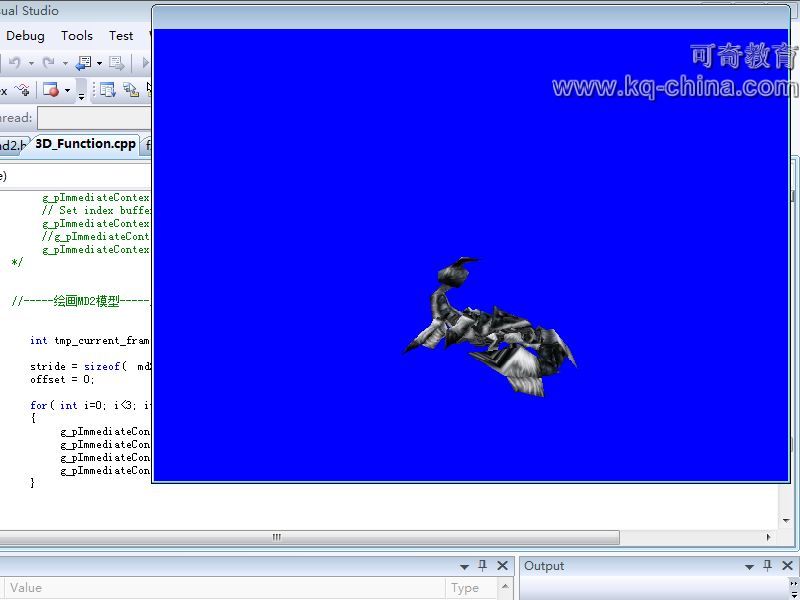Click the Navigate Backward icon

pos(83,63)
